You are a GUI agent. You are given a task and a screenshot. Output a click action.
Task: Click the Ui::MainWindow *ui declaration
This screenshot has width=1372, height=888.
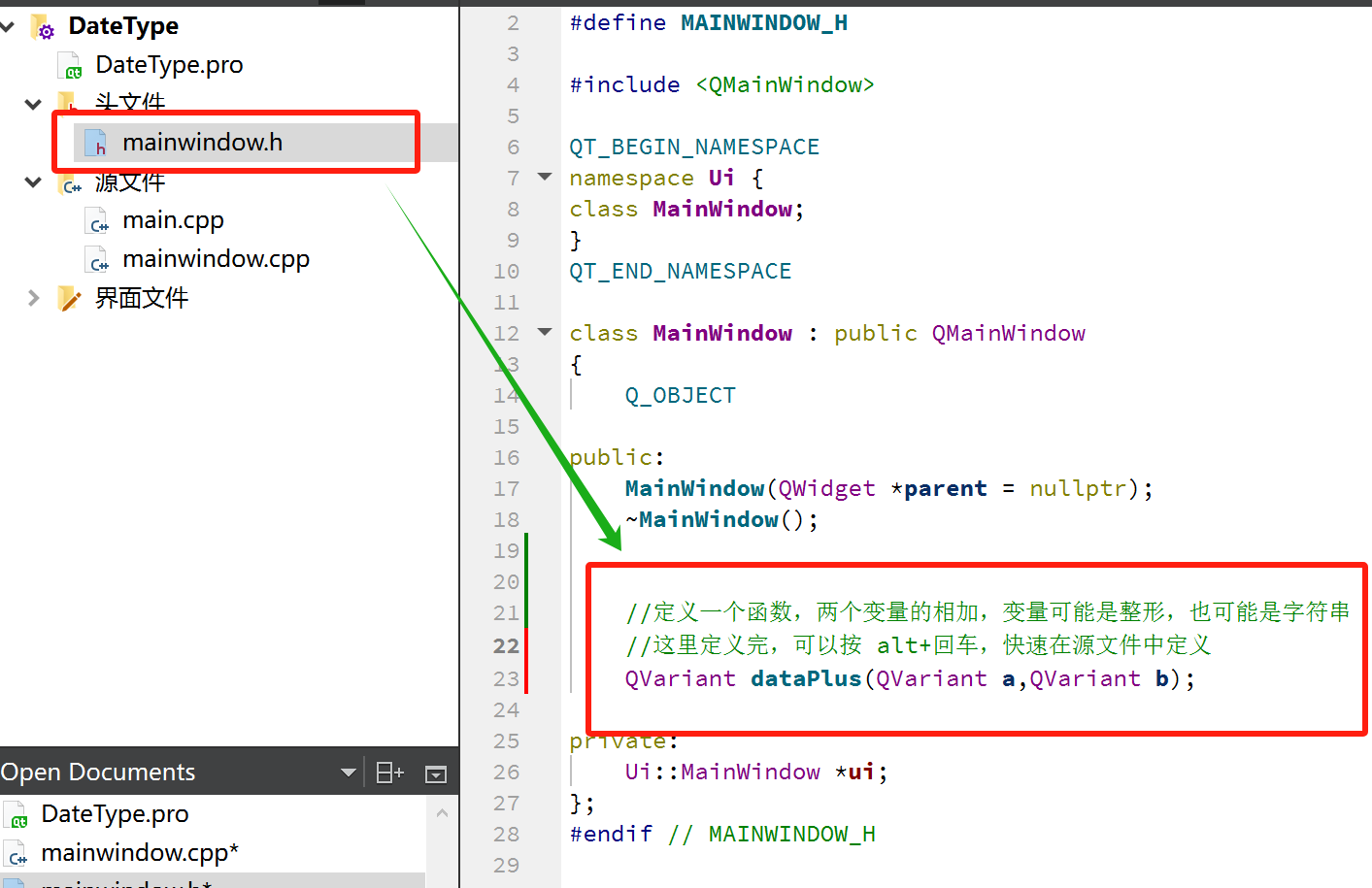(756, 772)
